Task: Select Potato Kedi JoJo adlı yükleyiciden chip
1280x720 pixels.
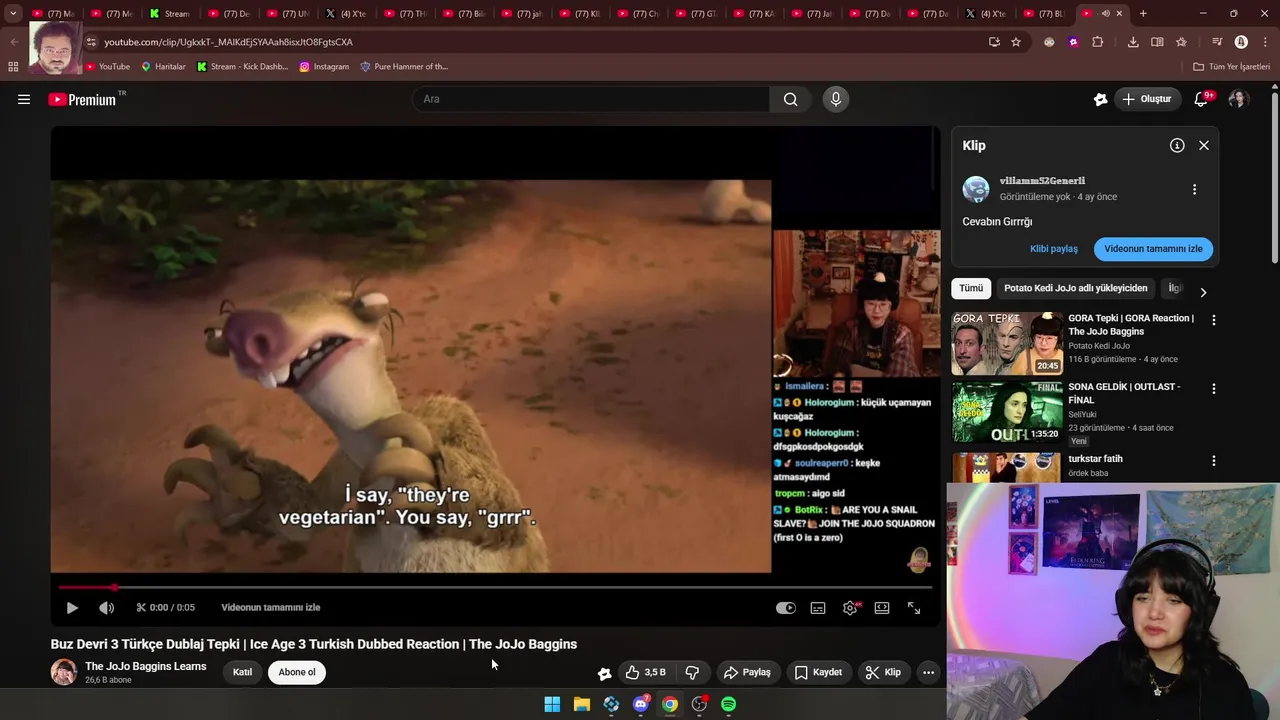Action: [1076, 288]
